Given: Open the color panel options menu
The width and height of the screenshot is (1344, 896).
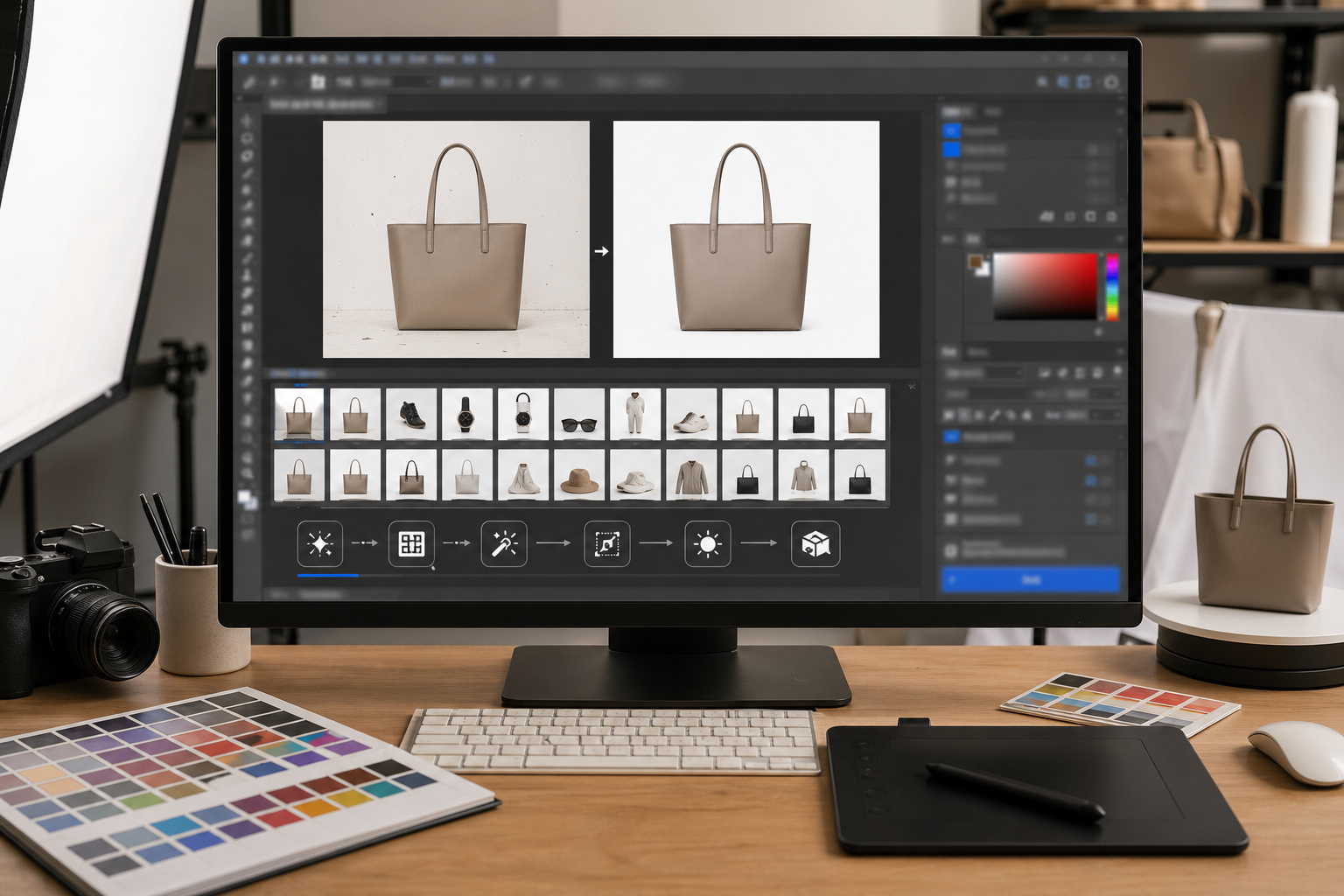Looking at the screenshot, I should coord(1119,239).
